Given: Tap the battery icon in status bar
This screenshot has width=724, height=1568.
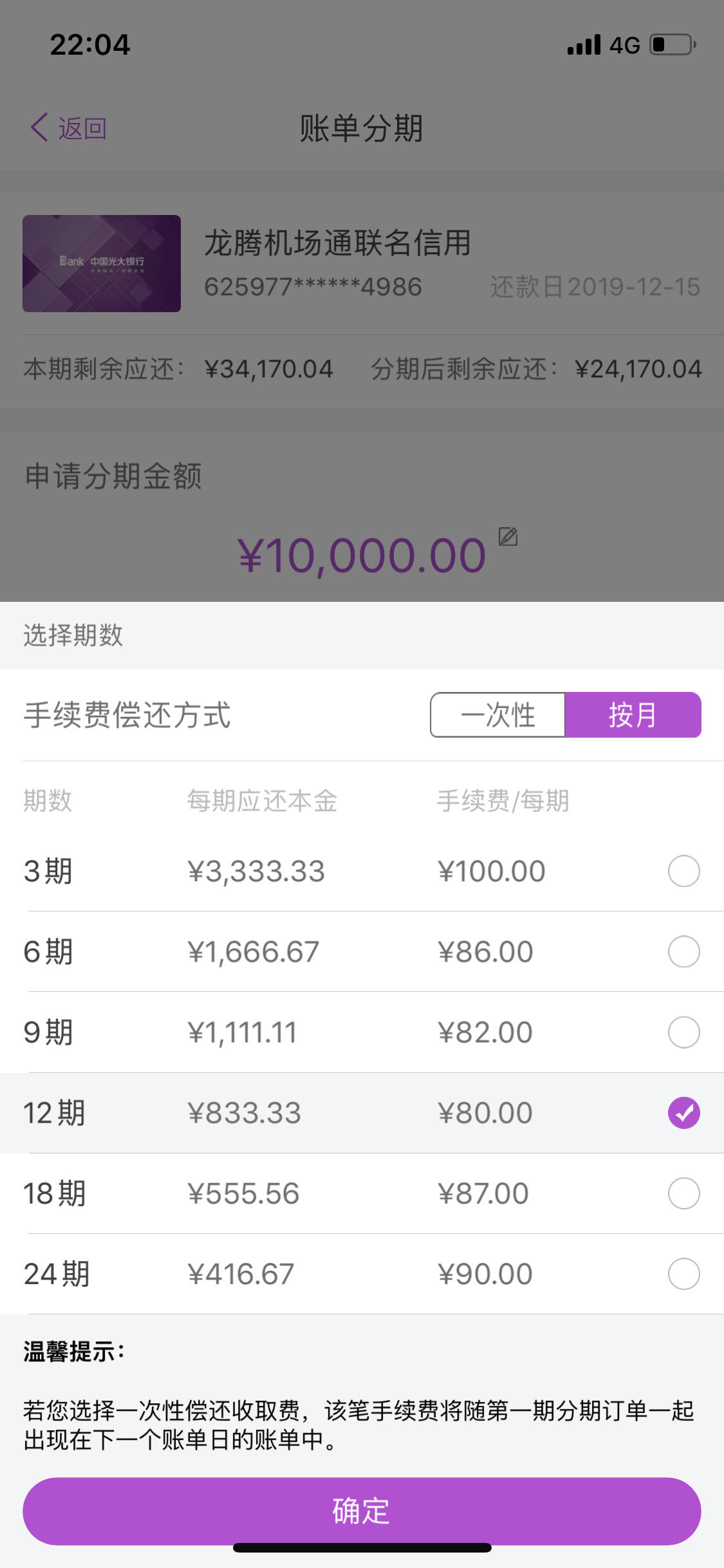Looking at the screenshot, I should pyautogui.click(x=673, y=45).
